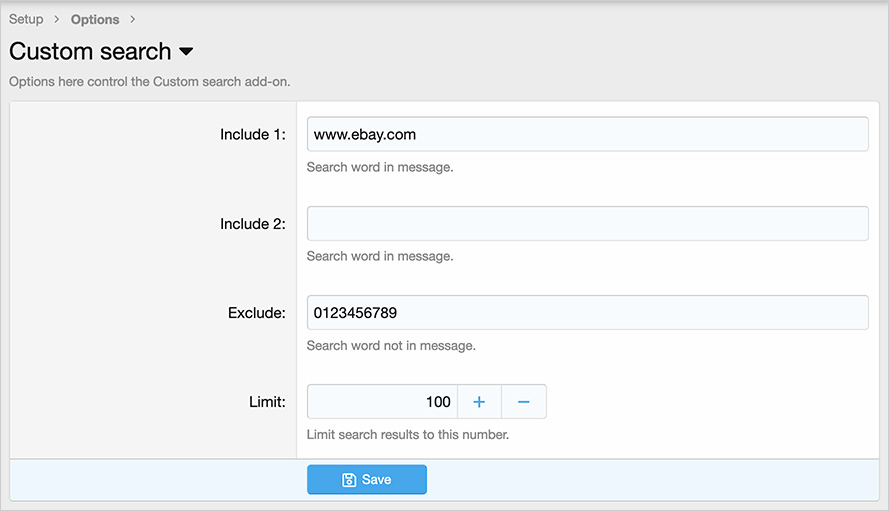Image resolution: width=889 pixels, height=511 pixels.
Task: Click the "Exclude:" label
Action: tap(256, 313)
